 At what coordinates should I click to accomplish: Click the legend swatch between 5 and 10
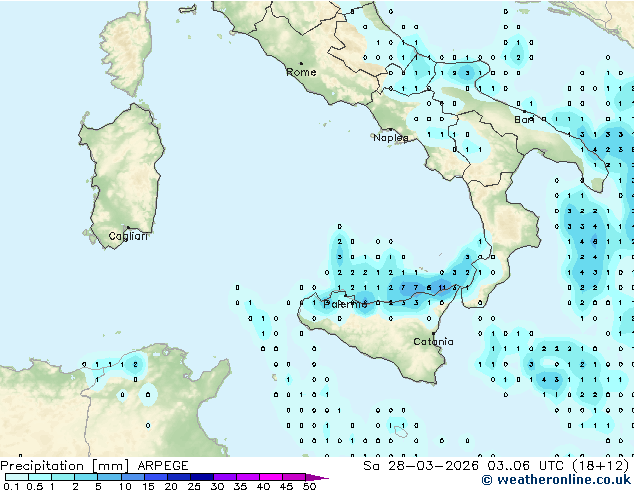click(x=110, y=477)
